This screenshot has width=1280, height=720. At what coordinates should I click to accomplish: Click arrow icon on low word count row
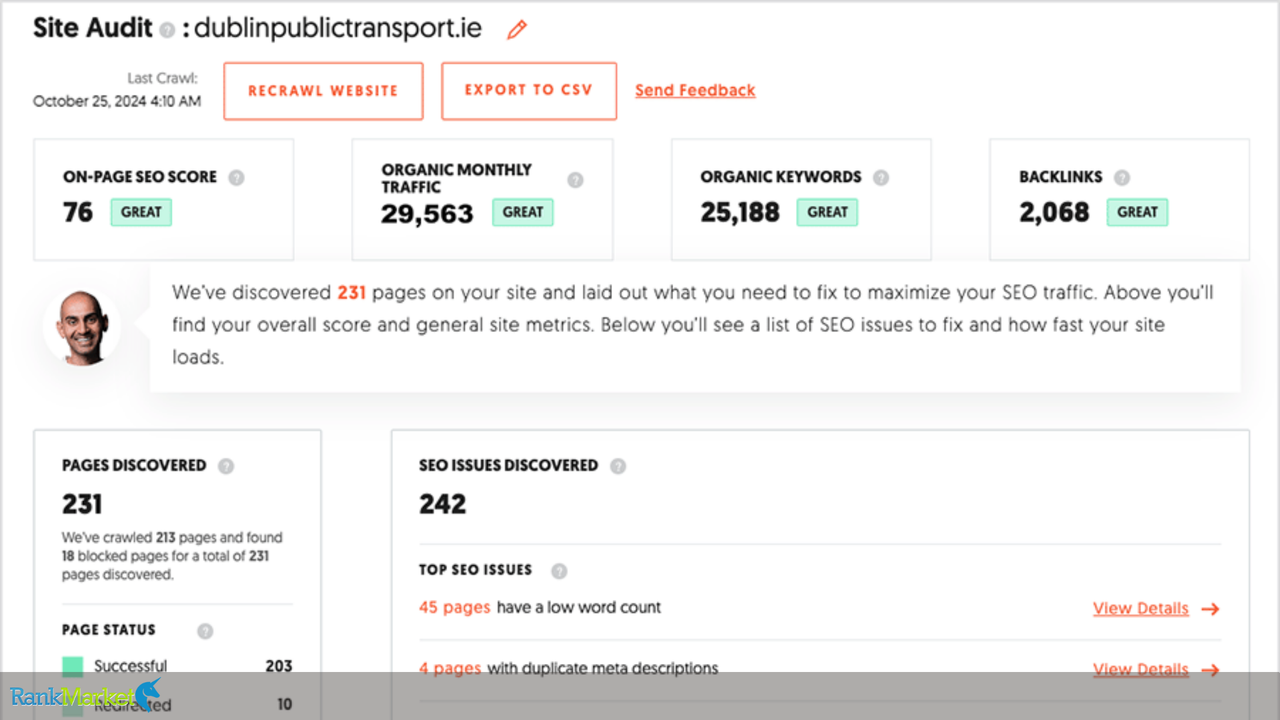(x=1210, y=609)
